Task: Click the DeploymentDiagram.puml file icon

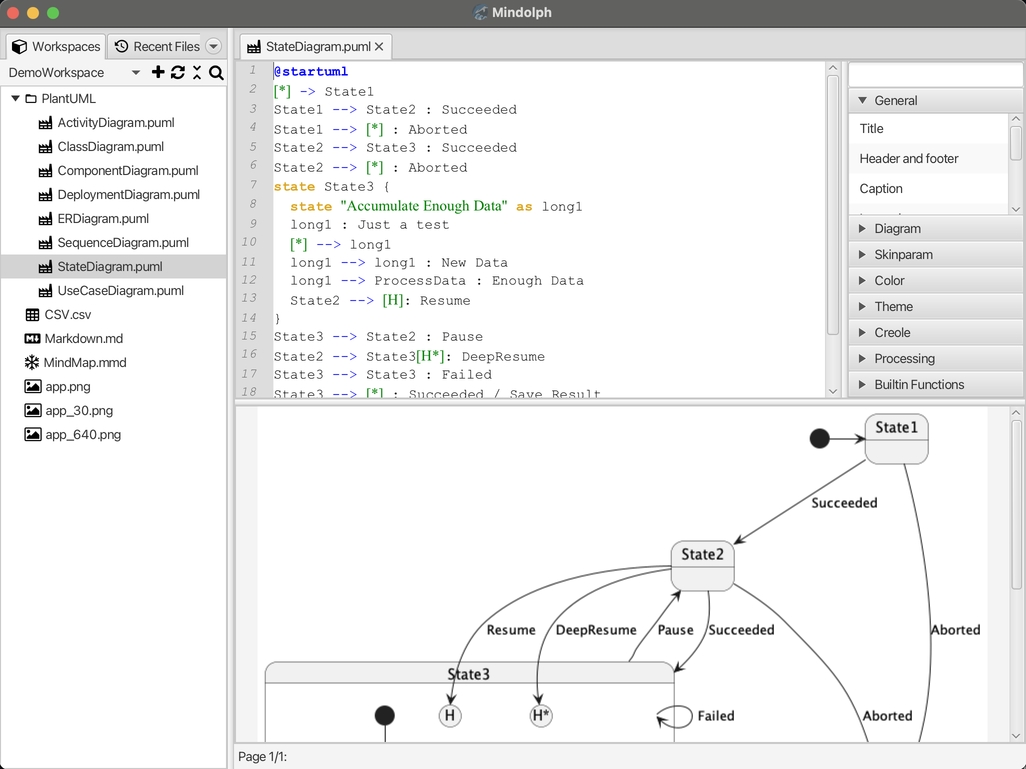Action: click(45, 195)
